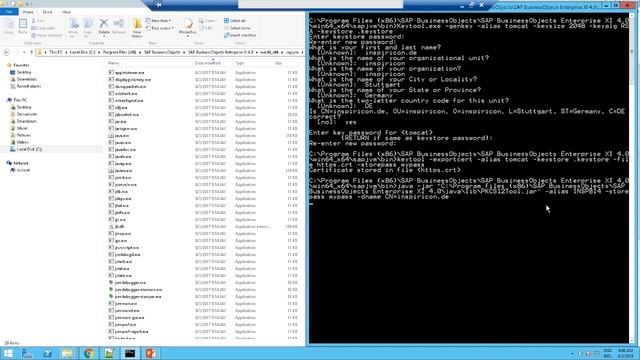Go up one folder level with Up arrow
Image resolution: width=640 pixels, height=360 pixels.
click(31, 52)
